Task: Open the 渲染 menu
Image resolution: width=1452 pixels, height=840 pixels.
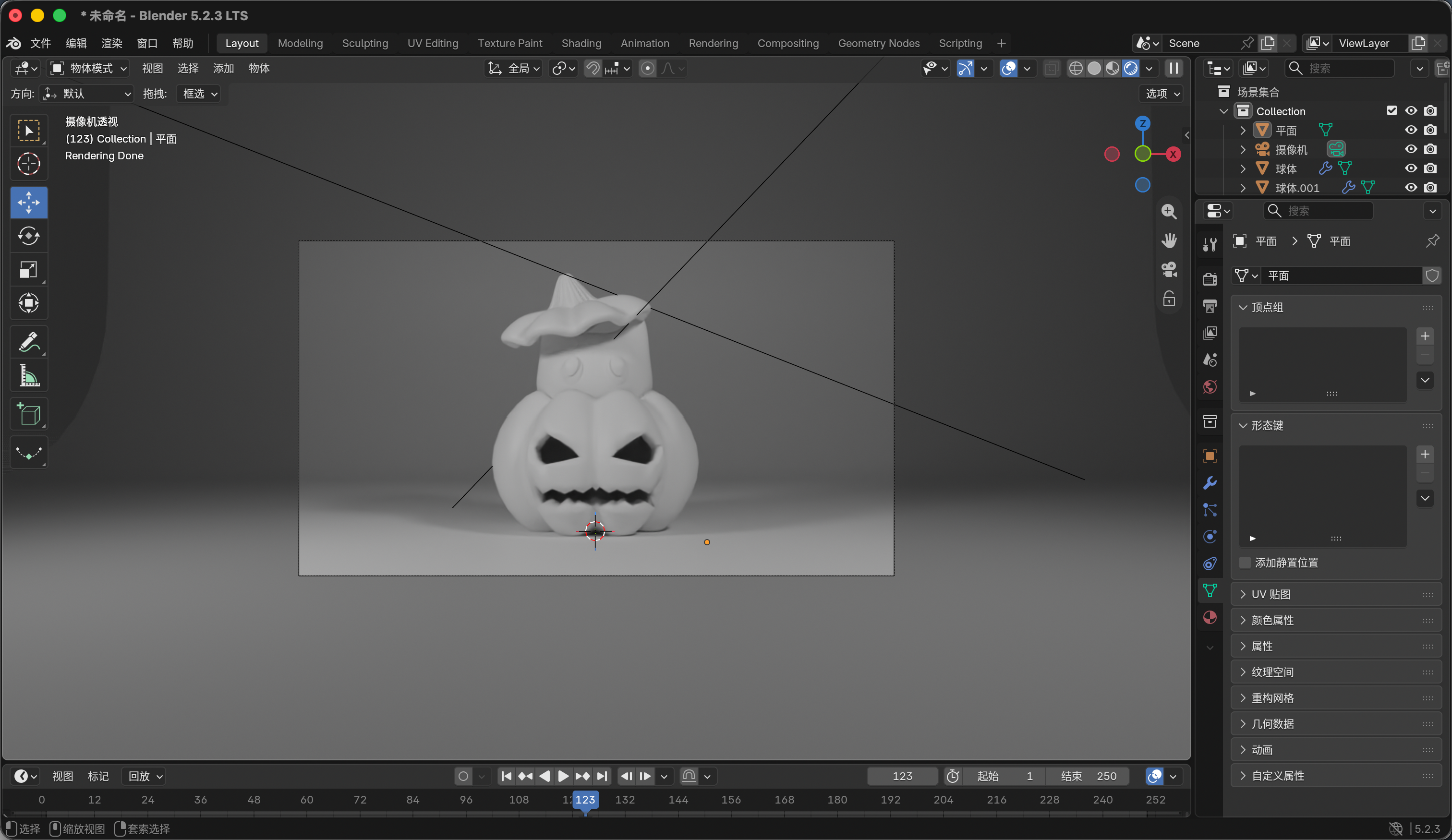Action: click(x=112, y=43)
